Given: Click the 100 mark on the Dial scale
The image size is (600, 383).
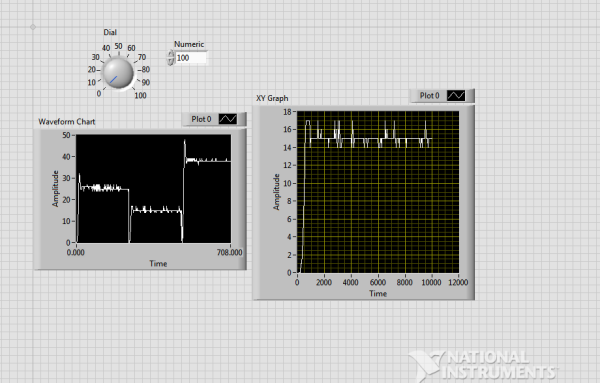Looking at the screenshot, I should coord(140,95).
